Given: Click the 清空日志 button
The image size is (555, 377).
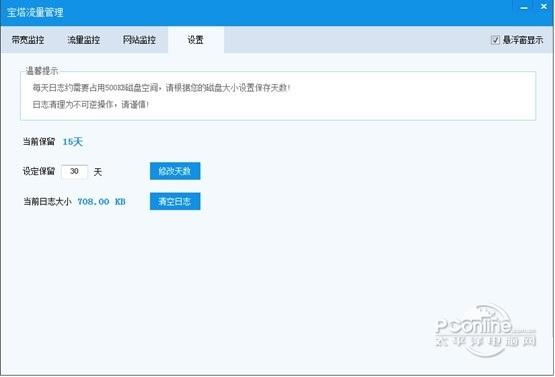Looking at the screenshot, I should 175,201.
